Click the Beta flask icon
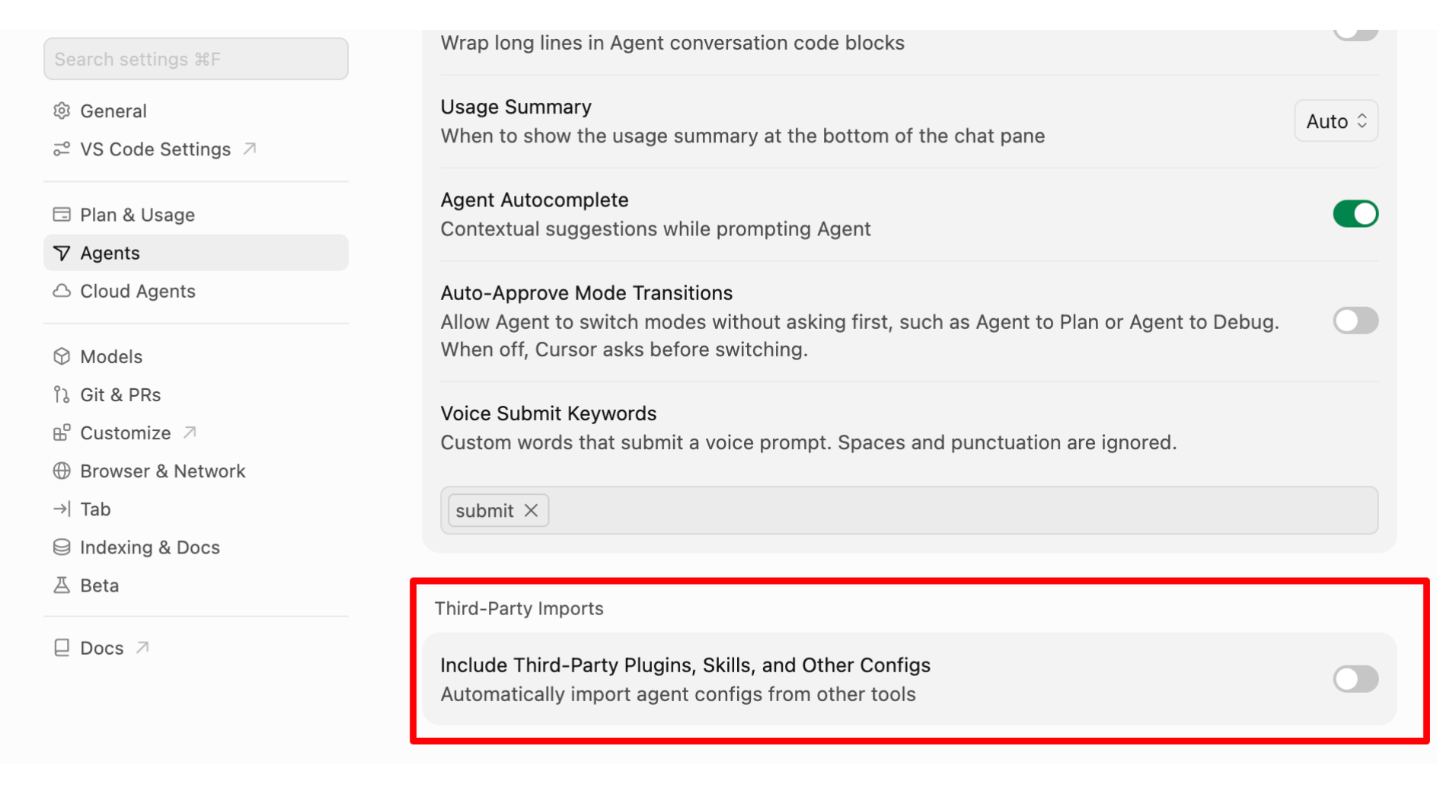The width and height of the screenshot is (1438, 800). point(62,585)
